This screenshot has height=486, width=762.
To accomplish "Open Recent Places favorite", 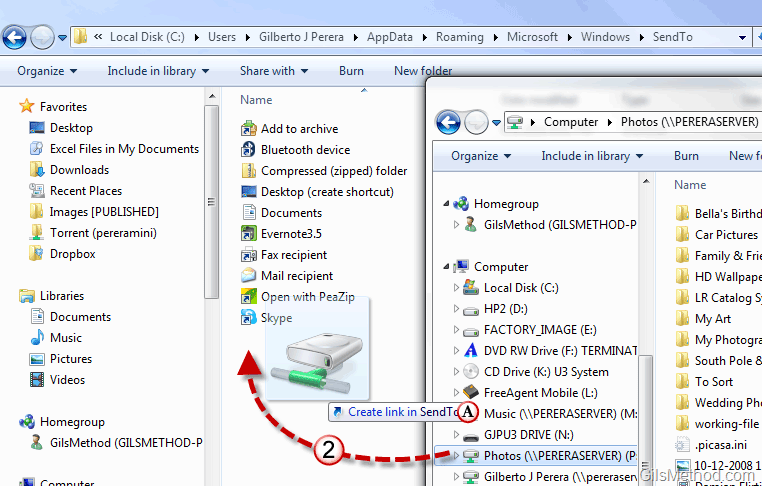I will pyautogui.click(x=75, y=191).
